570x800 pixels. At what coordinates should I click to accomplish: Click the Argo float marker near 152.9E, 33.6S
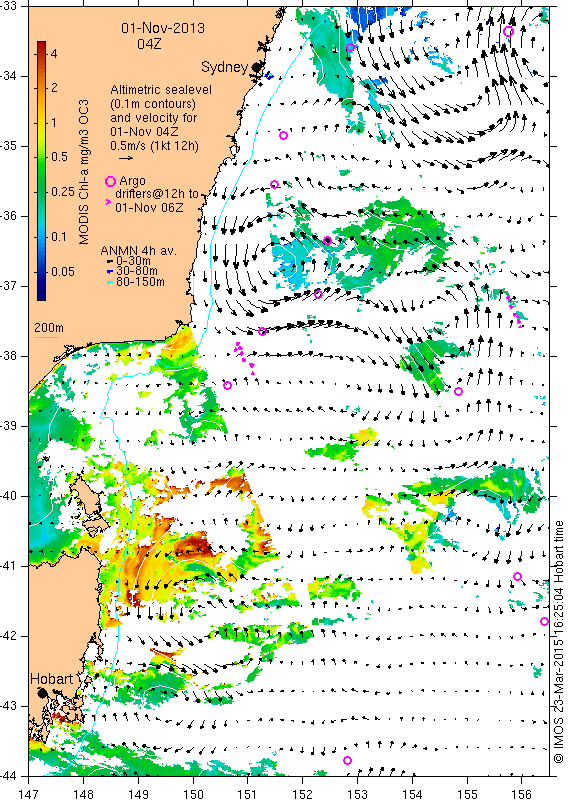(x=350, y=47)
